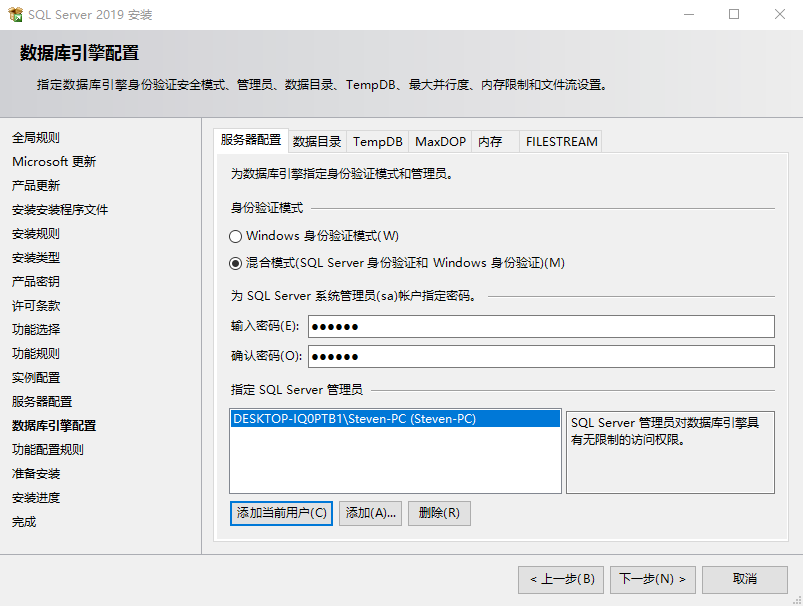Viewport: 803px width, 606px height.
Task: Click 产品密钥 step in sidebar
Action: [36, 282]
